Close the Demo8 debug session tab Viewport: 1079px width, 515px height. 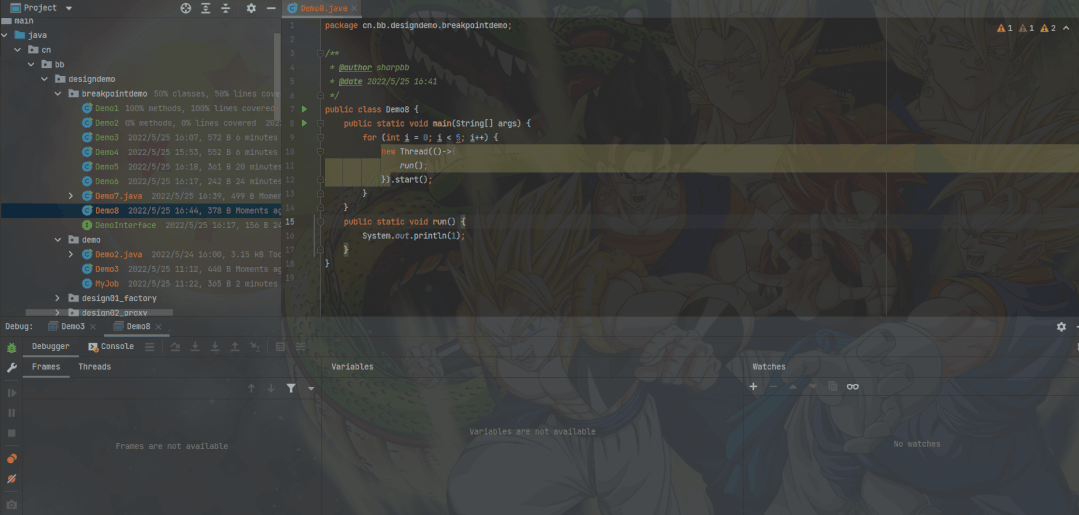click(159, 326)
